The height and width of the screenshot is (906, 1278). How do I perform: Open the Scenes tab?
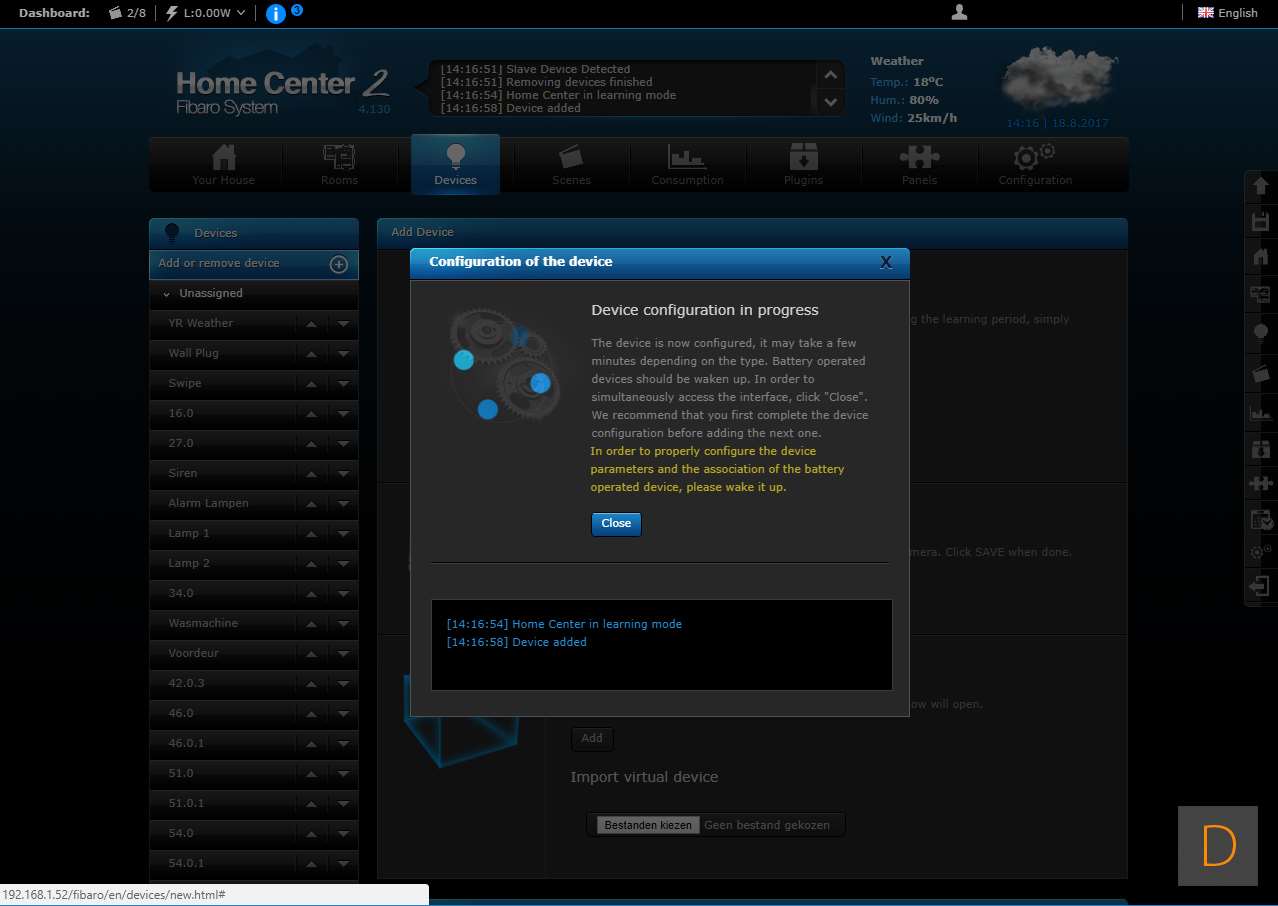coord(571,165)
